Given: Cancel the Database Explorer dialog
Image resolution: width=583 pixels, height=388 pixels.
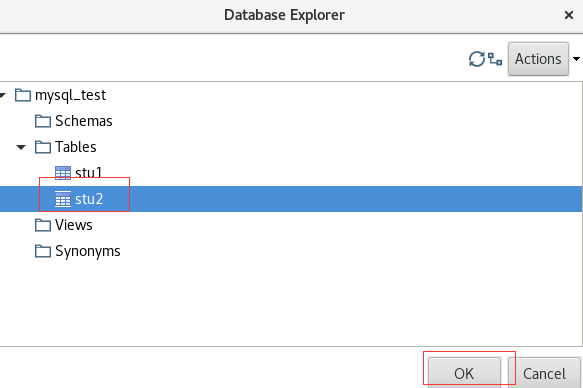Looking at the screenshot, I should tap(544, 373).
